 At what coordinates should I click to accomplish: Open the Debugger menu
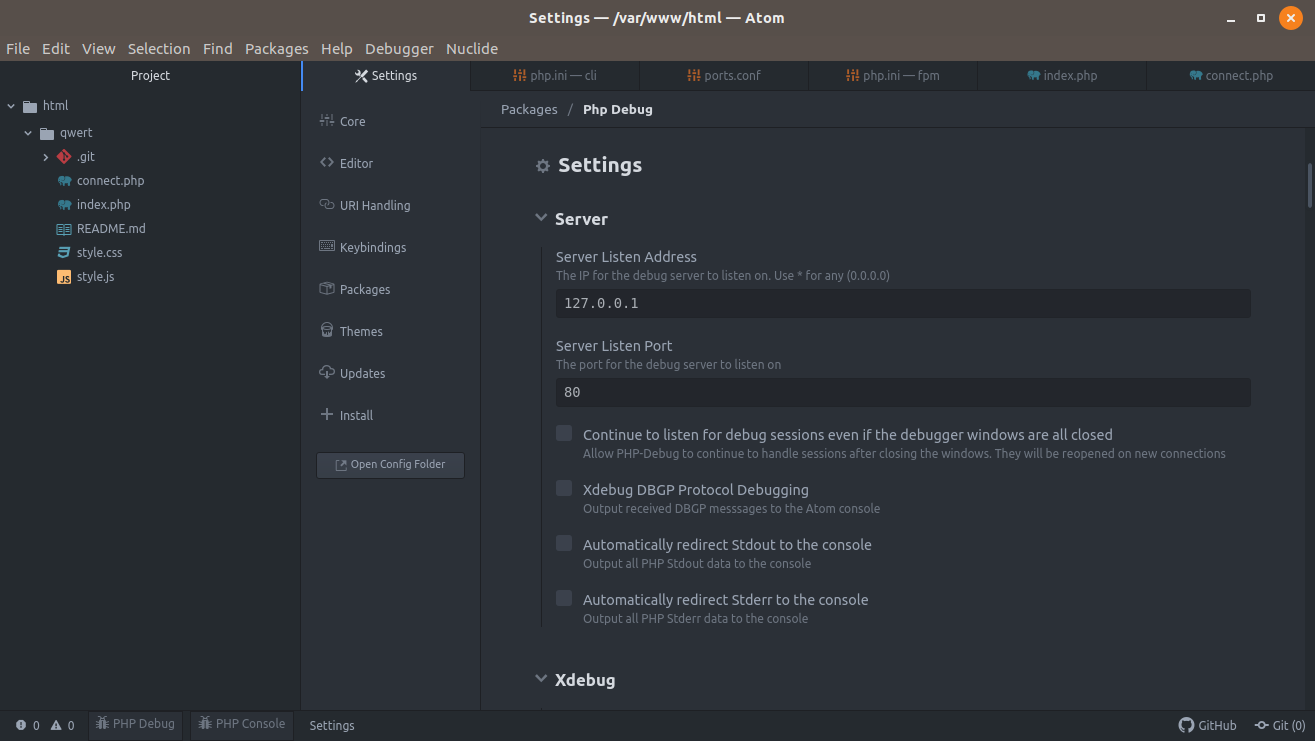point(399,48)
